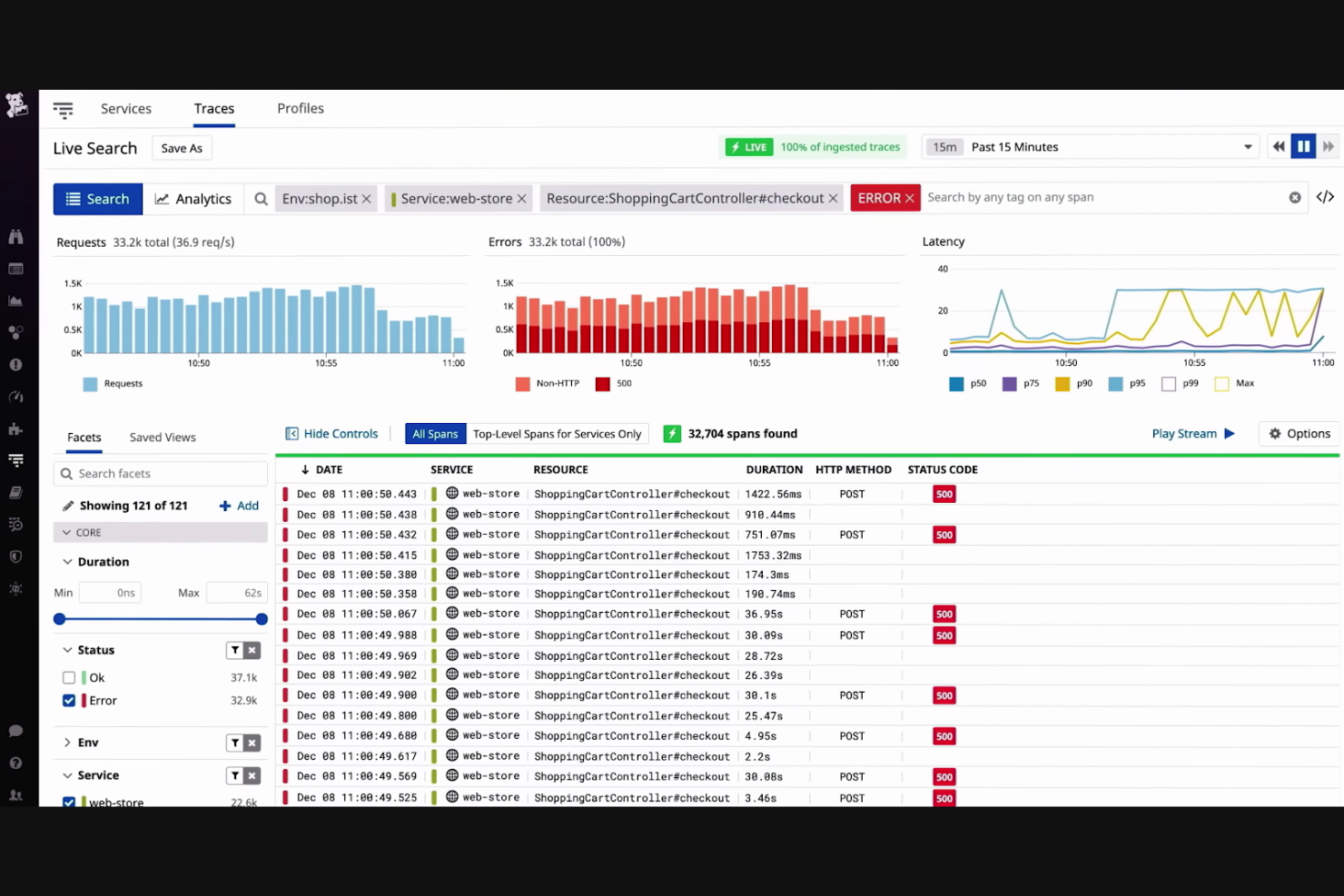Open the Logs notebook icon in sidebar

16,492
